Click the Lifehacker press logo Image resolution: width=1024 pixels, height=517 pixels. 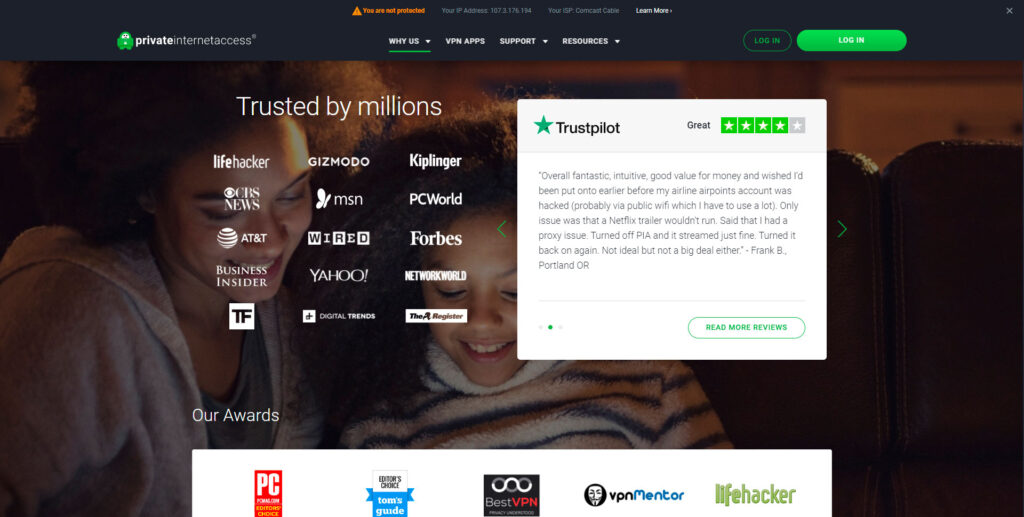(x=241, y=161)
